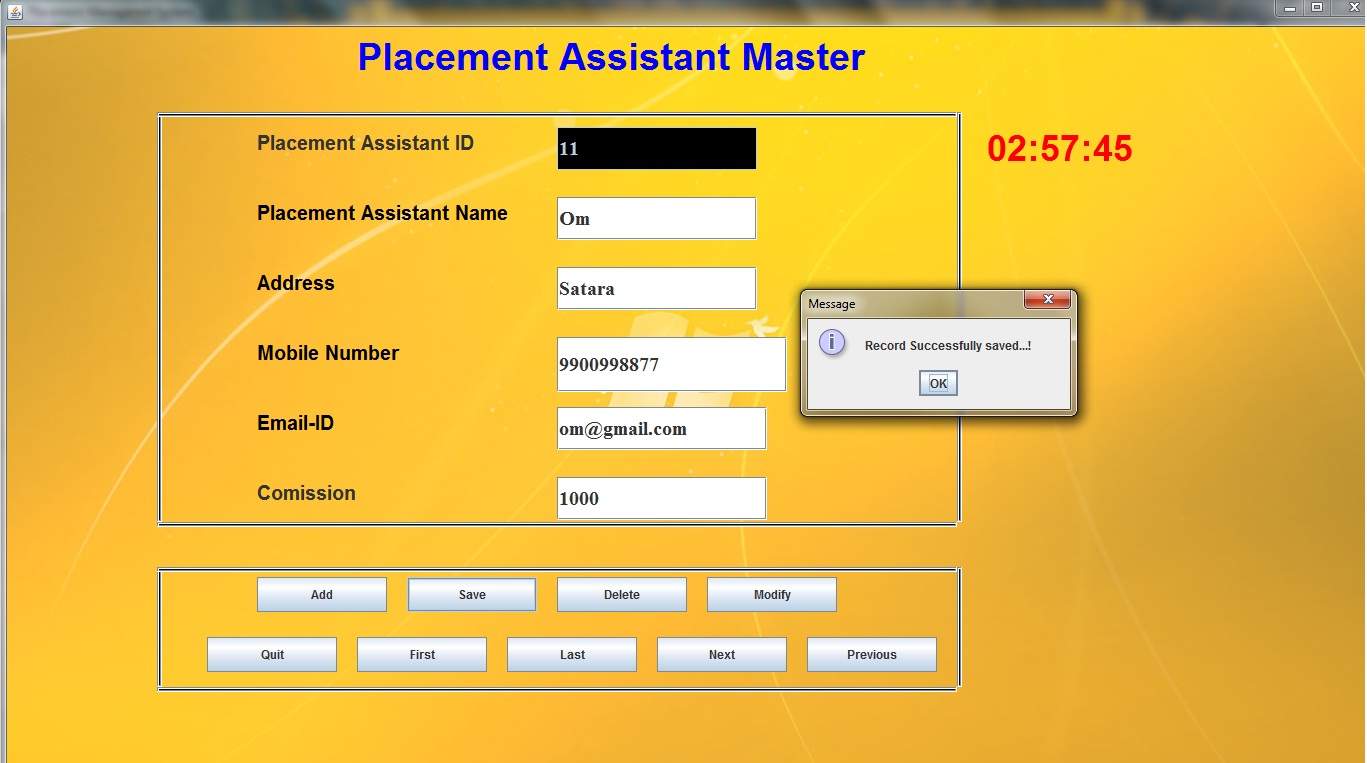Screen dimensions: 1367x763
Task: Select the Email-ID field showing om@gmail.com
Action: [x=661, y=428]
